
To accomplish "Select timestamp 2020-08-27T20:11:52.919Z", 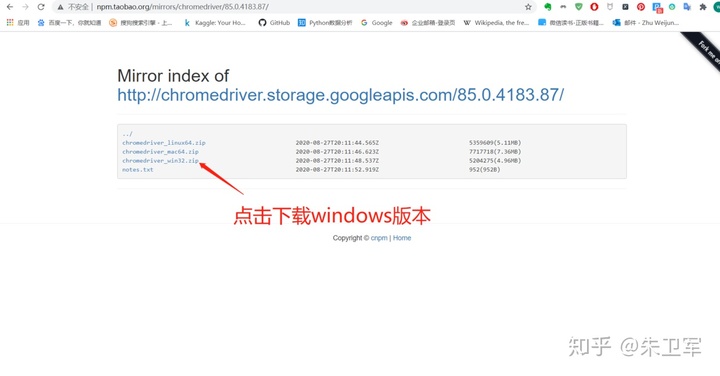I will pyautogui.click(x=337, y=169).
